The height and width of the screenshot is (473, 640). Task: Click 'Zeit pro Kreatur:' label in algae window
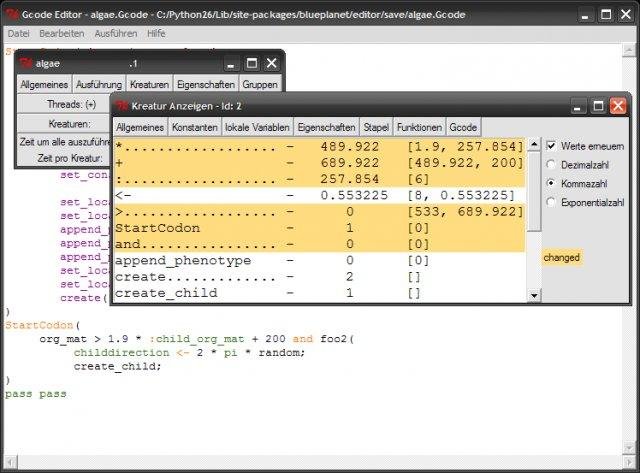pyautogui.click(x=69, y=158)
